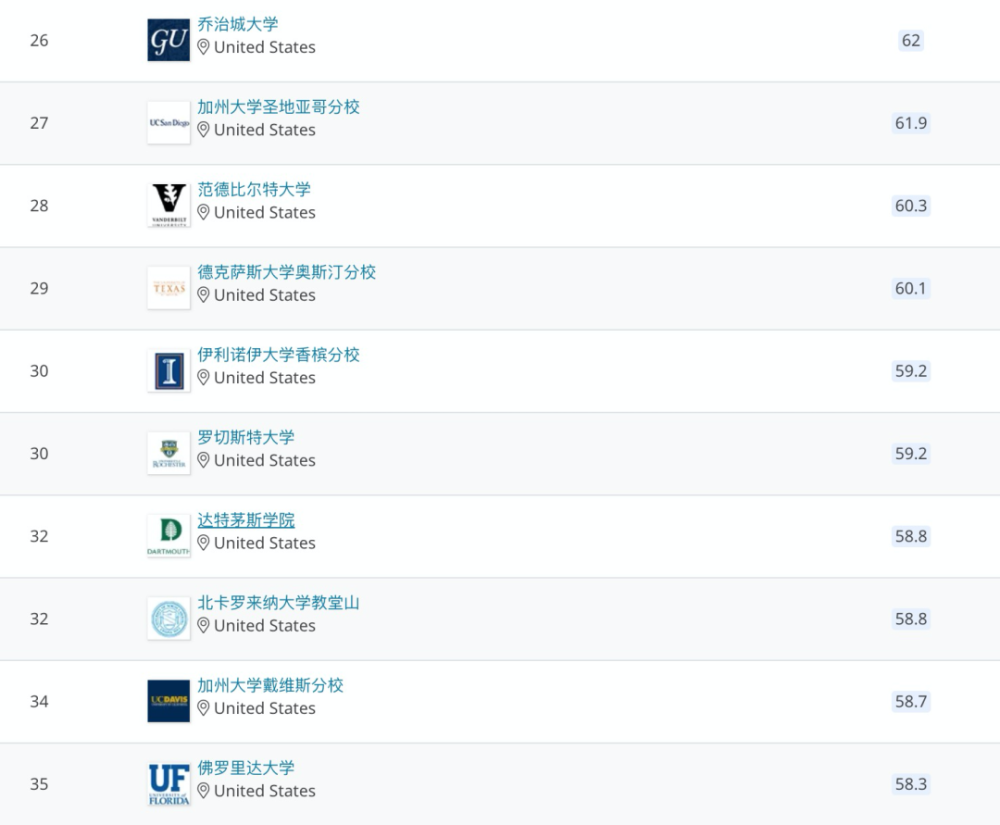Click the location pin under 范德比尔特大学

tap(203, 212)
